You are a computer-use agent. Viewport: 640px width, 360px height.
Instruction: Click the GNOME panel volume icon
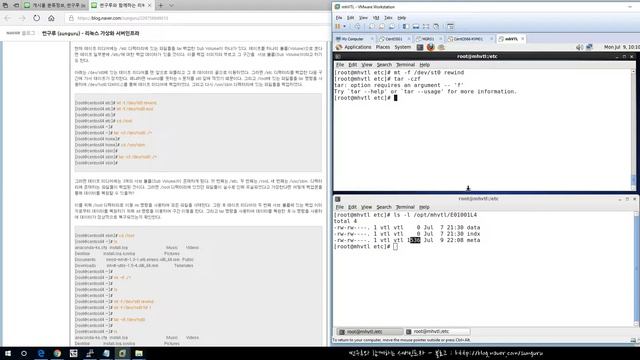(579, 47)
